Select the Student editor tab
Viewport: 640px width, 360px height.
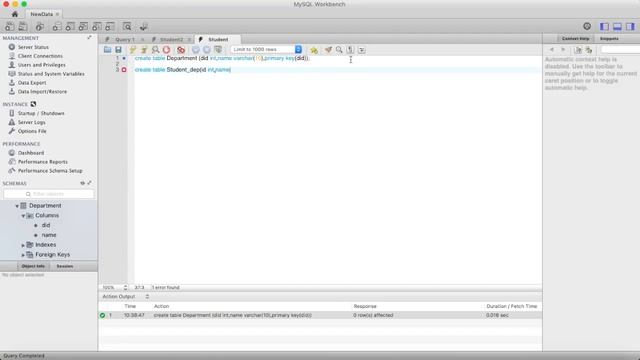(218, 40)
